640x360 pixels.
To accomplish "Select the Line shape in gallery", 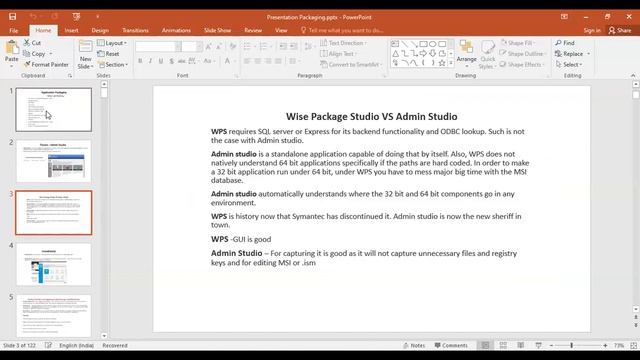I will tap(404, 44).
